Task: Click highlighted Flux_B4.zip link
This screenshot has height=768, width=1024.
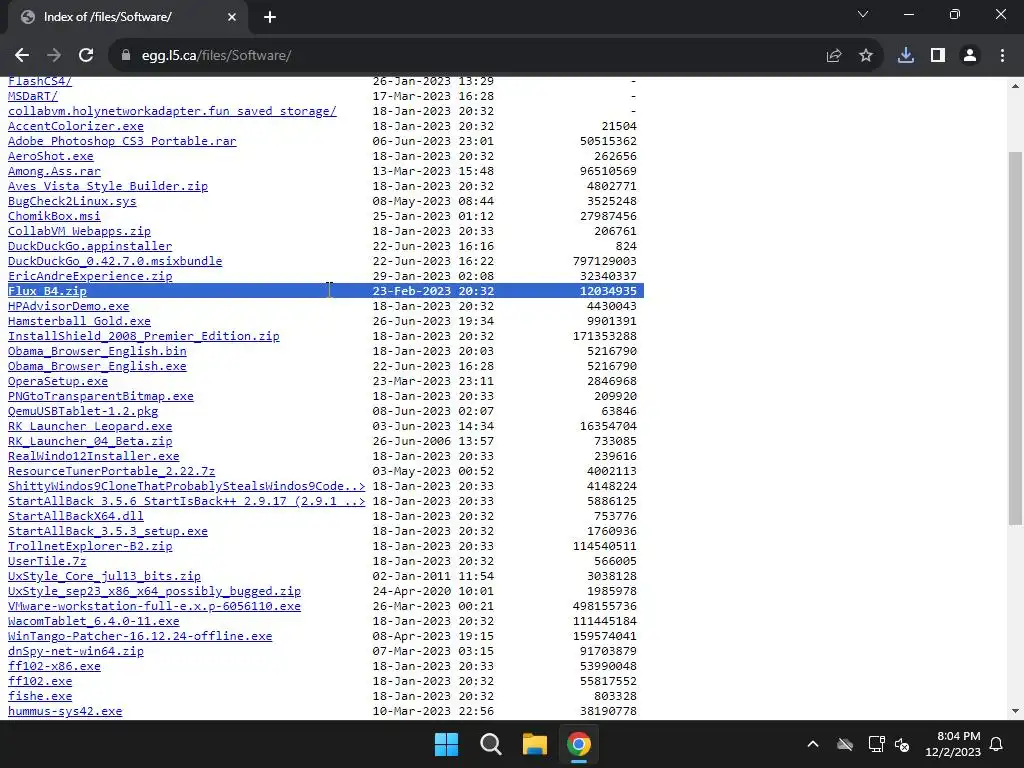Action: 47,291
